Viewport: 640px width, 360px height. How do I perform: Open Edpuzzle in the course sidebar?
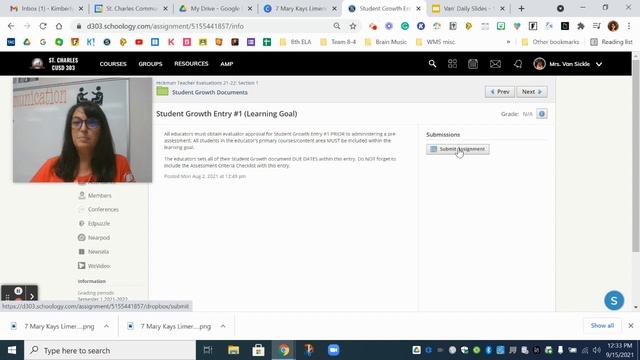(x=98, y=223)
